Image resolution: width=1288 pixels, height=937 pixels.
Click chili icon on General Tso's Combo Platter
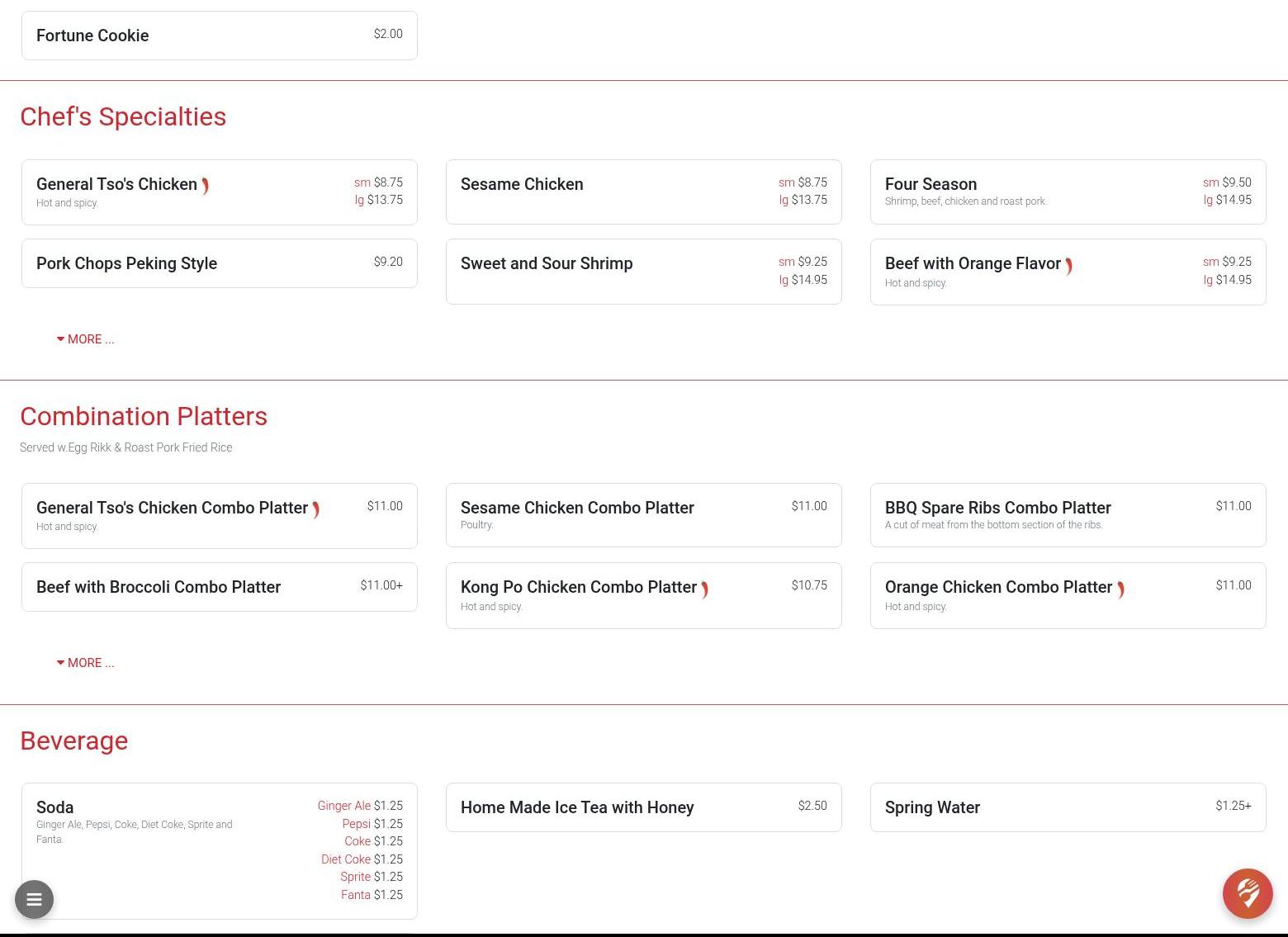(x=315, y=510)
